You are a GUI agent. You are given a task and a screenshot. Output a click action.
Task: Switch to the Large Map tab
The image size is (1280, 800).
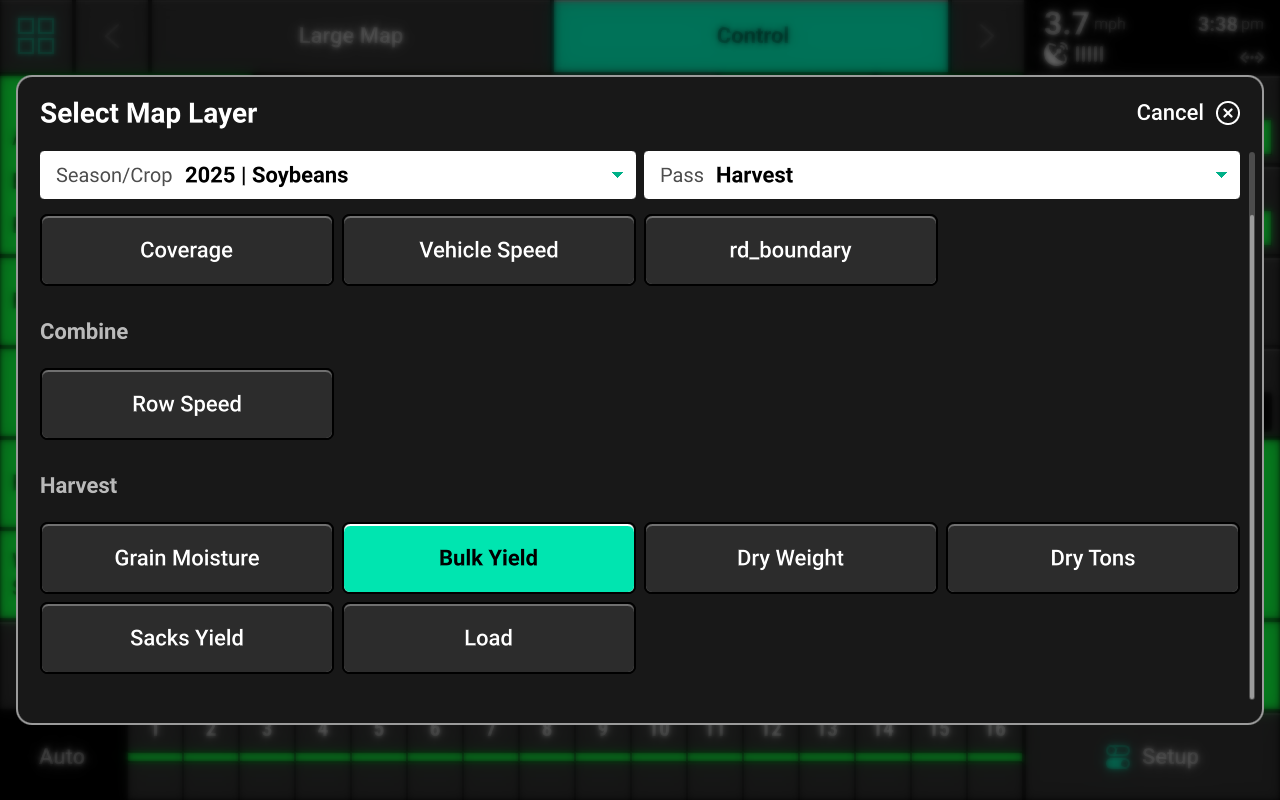tap(350, 36)
